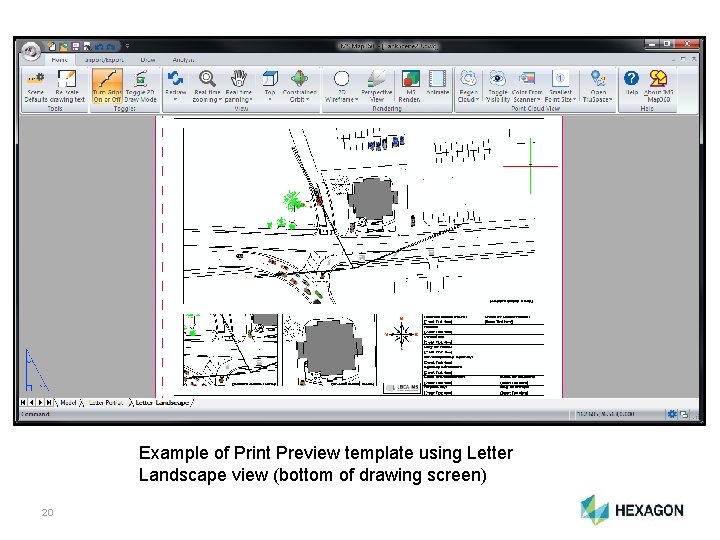Activate Real time zooming magnifier

tap(207, 86)
